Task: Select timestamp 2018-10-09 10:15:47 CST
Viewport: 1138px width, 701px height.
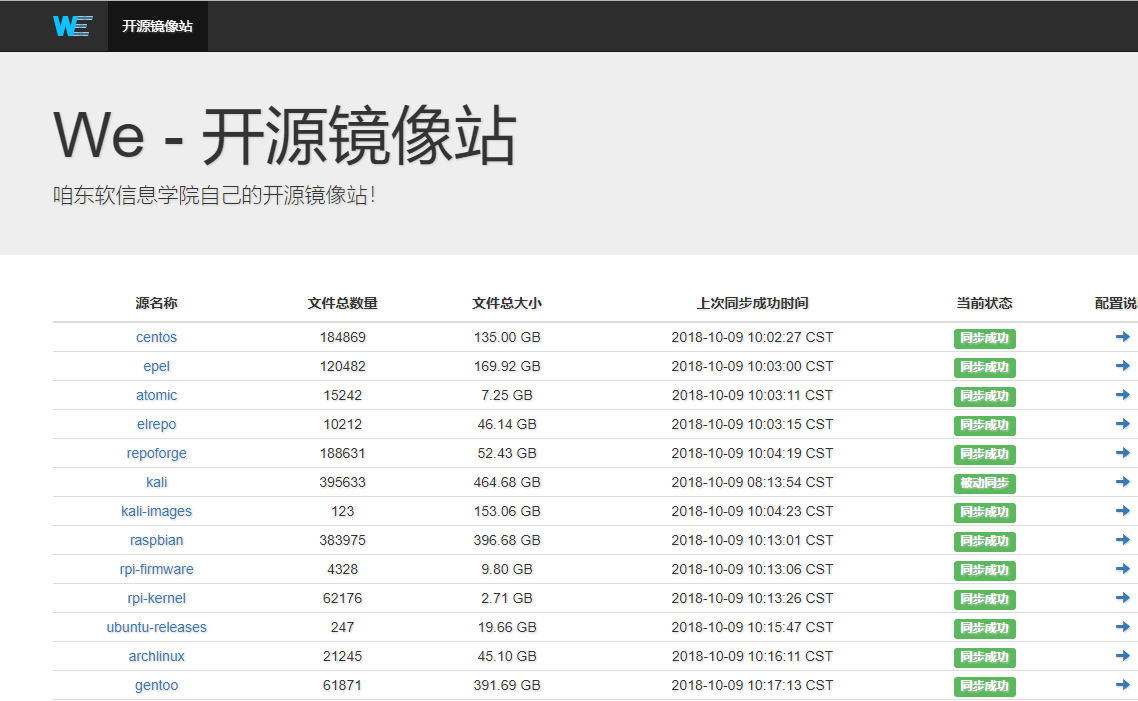Action: click(752, 628)
